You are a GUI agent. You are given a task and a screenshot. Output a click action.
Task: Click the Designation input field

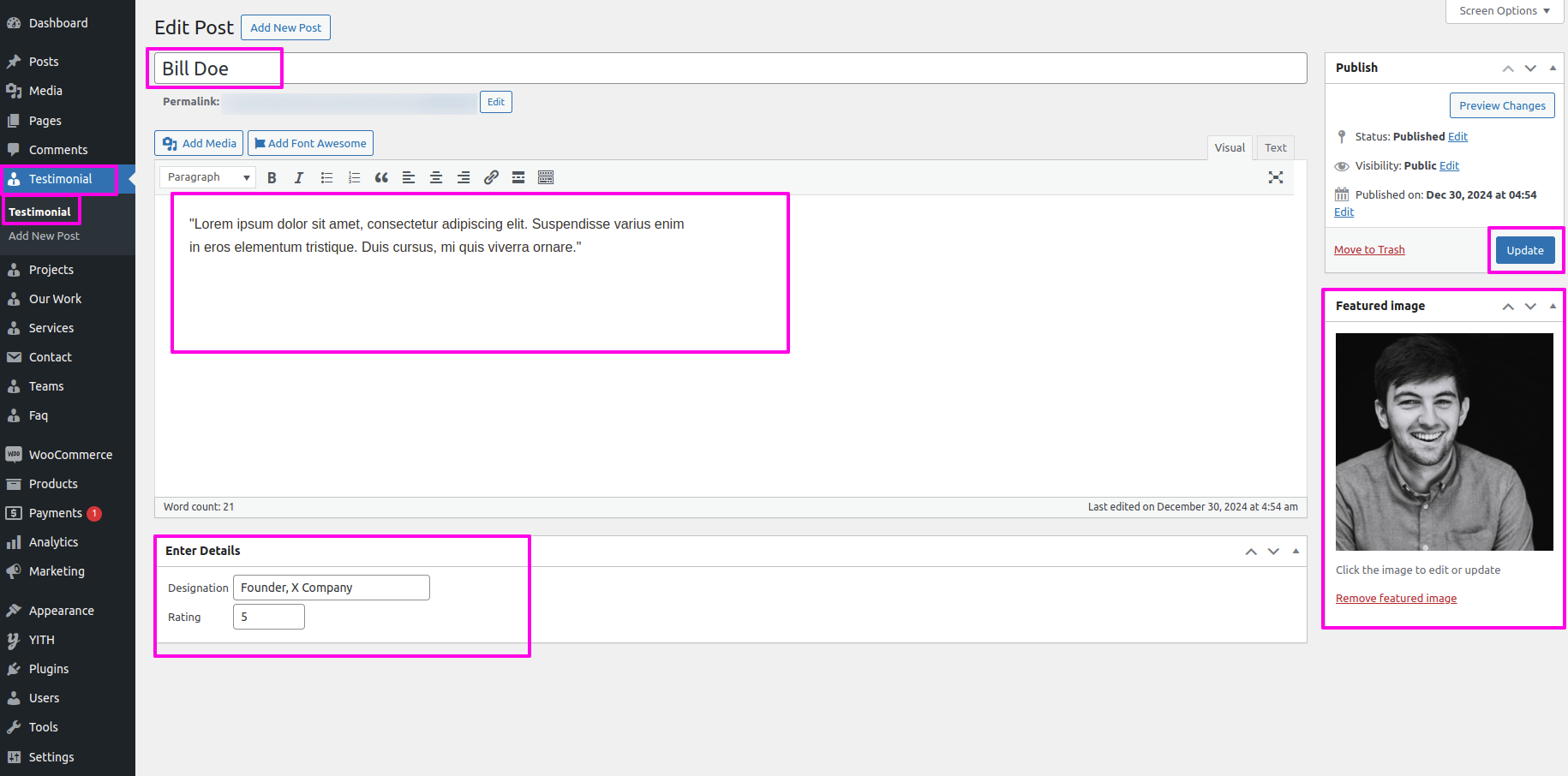pyautogui.click(x=331, y=588)
